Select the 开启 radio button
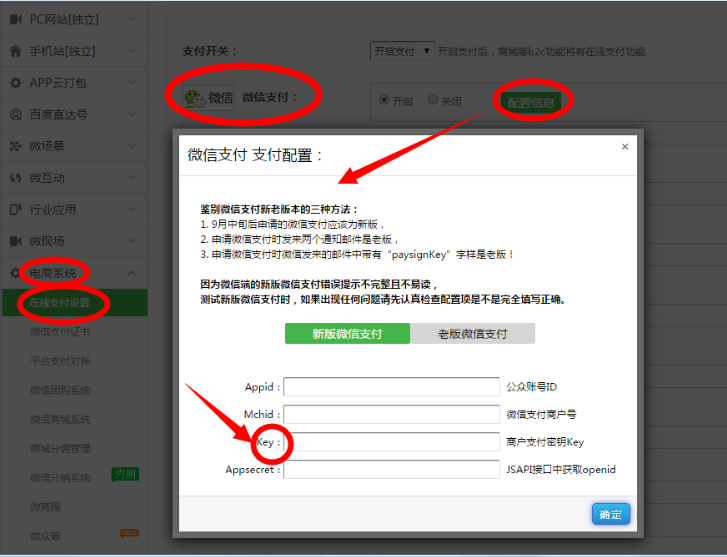The image size is (727, 557). 384,100
